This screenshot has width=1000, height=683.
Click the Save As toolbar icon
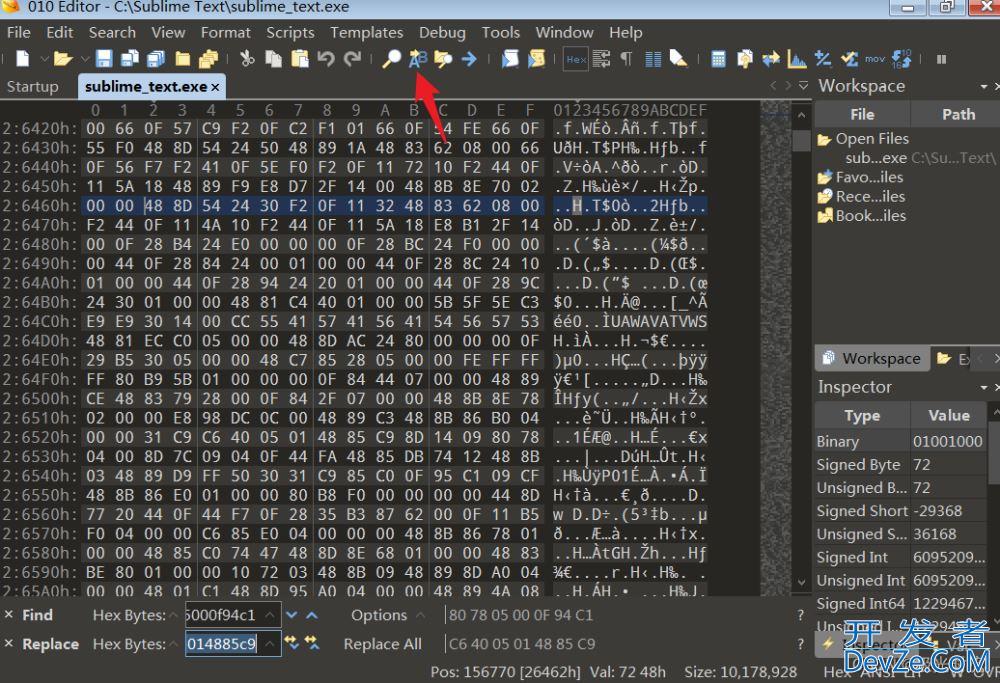pyautogui.click(x=129, y=59)
